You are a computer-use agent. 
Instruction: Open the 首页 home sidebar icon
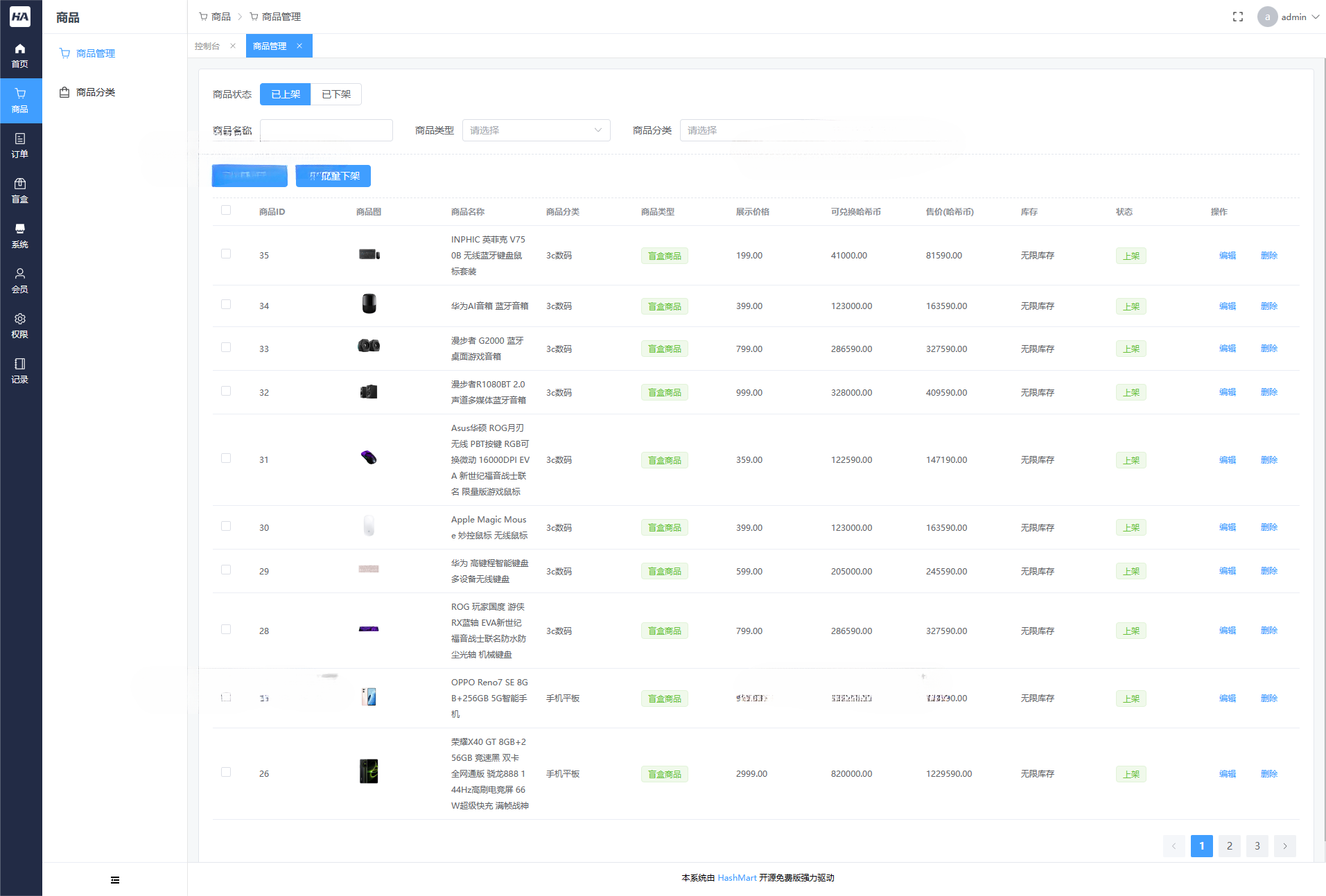(x=20, y=56)
